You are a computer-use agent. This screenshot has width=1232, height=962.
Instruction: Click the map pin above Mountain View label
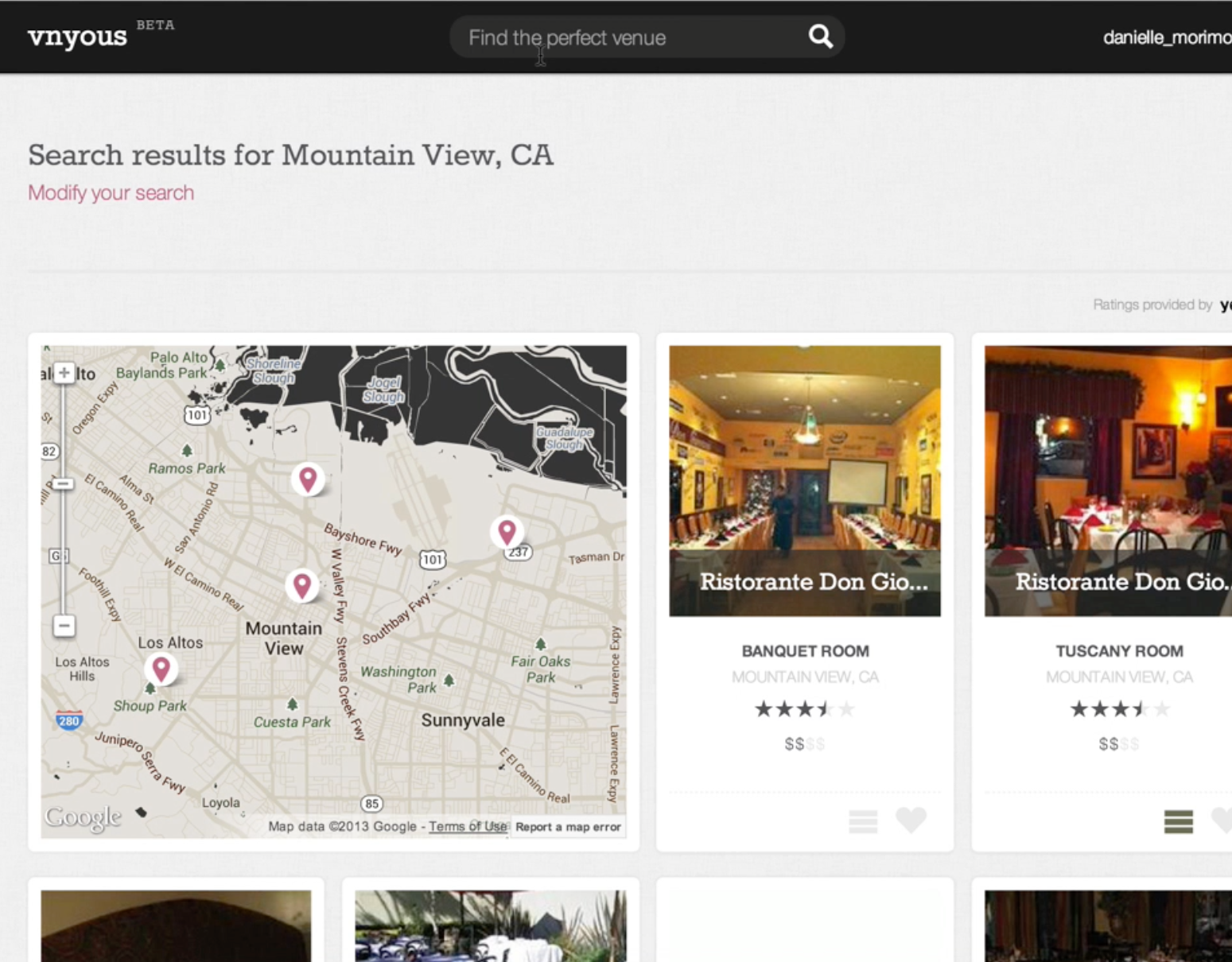(x=301, y=585)
